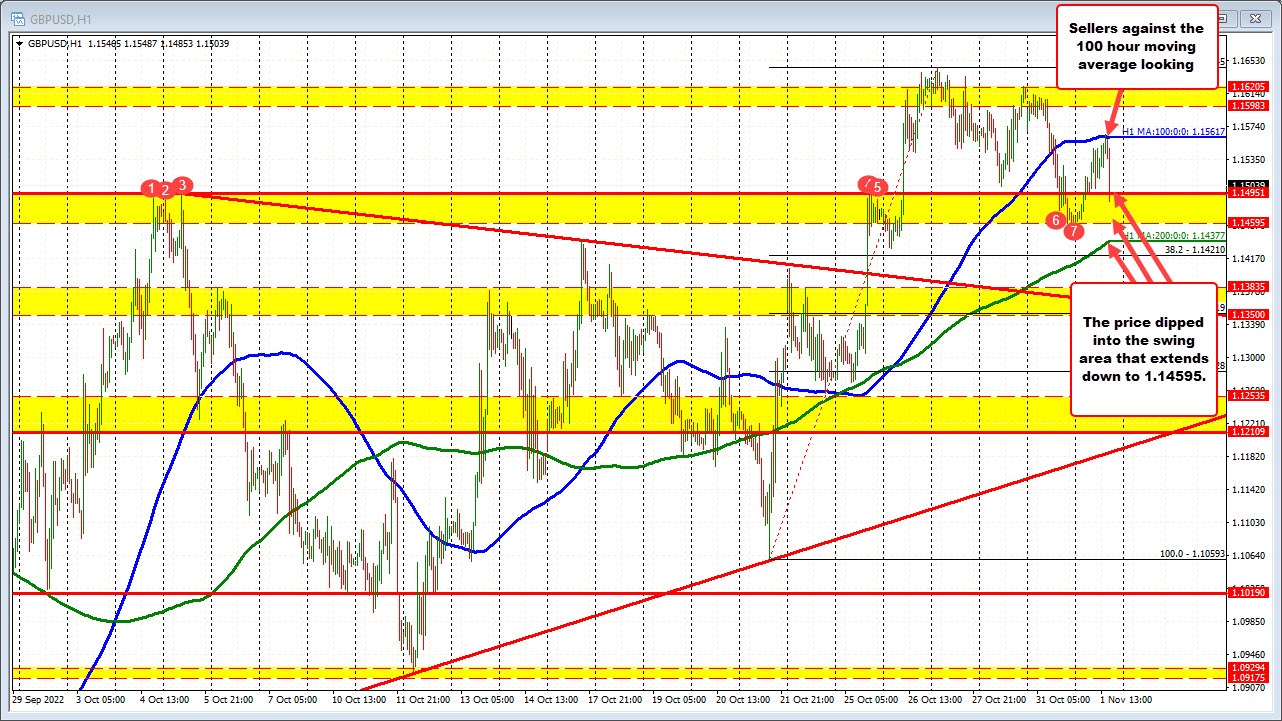Open the chart properties dropdown arrow near GBPUSD,H1

coord(17,44)
